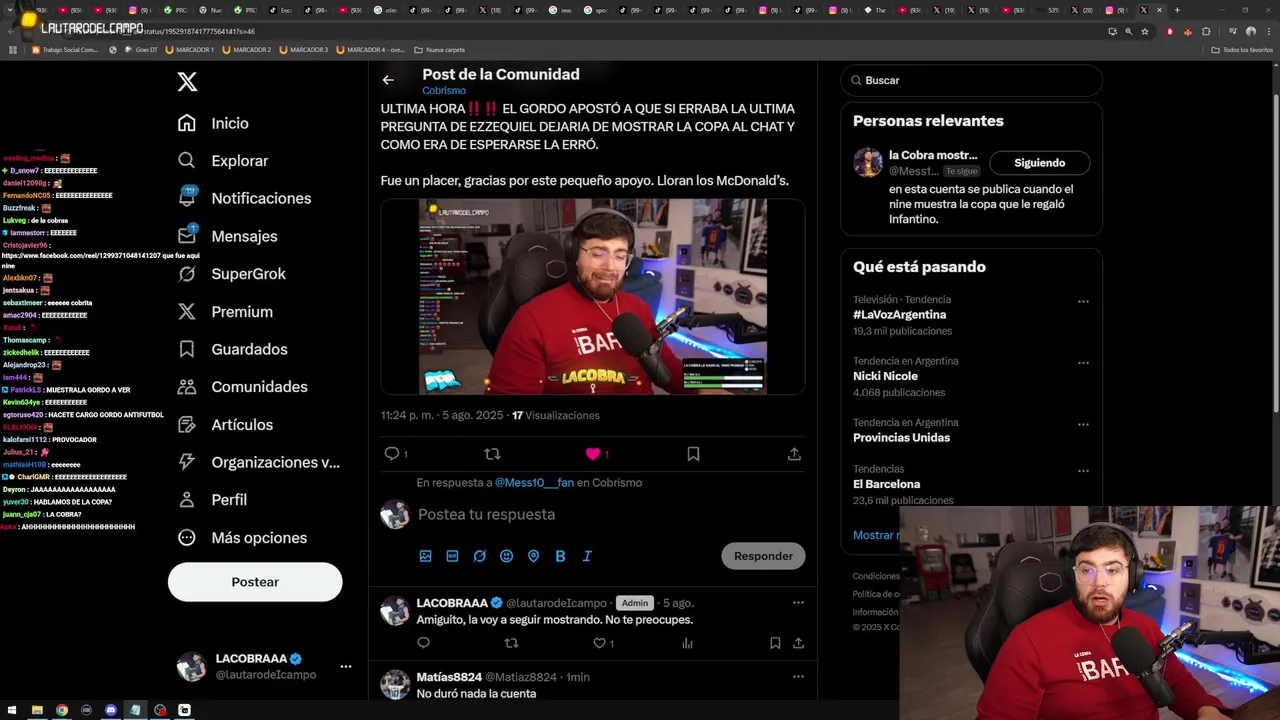Like the LACOBRAAA reply
The height and width of the screenshot is (720, 1280).
tap(600, 643)
